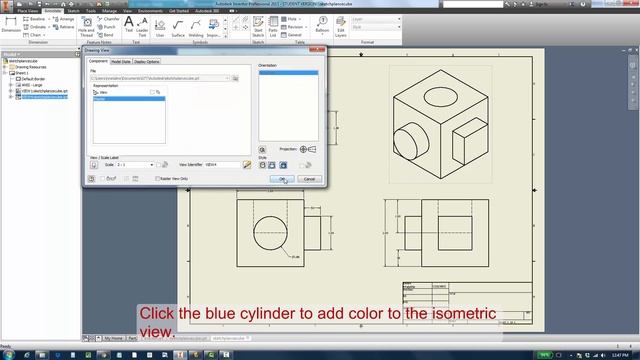Collapse the Sheet:1 tree node
The image size is (640, 360).
point(5,73)
